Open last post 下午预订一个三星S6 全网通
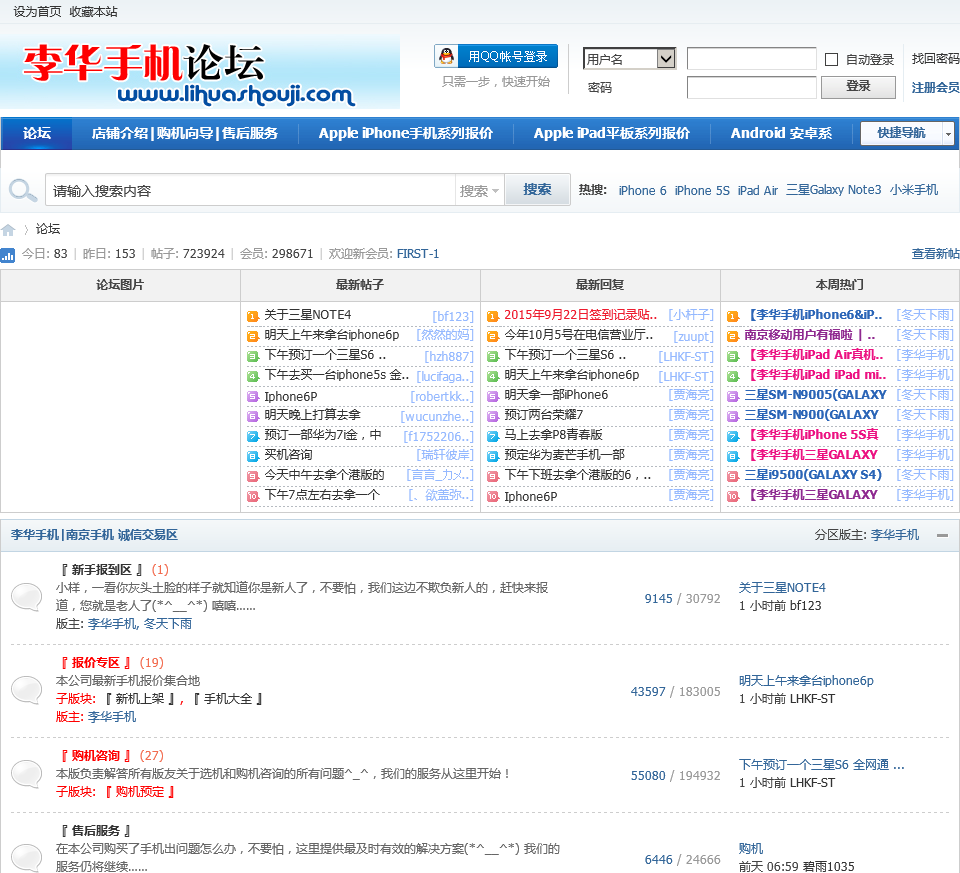This screenshot has width=960, height=873. point(821,765)
